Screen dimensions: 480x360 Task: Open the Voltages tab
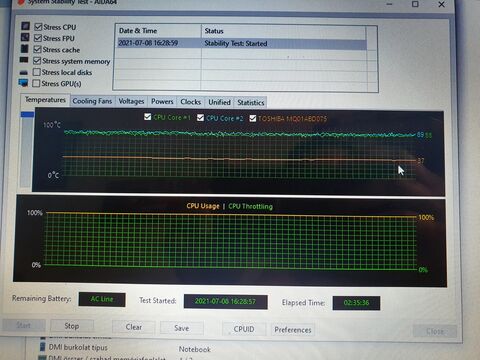(x=131, y=101)
